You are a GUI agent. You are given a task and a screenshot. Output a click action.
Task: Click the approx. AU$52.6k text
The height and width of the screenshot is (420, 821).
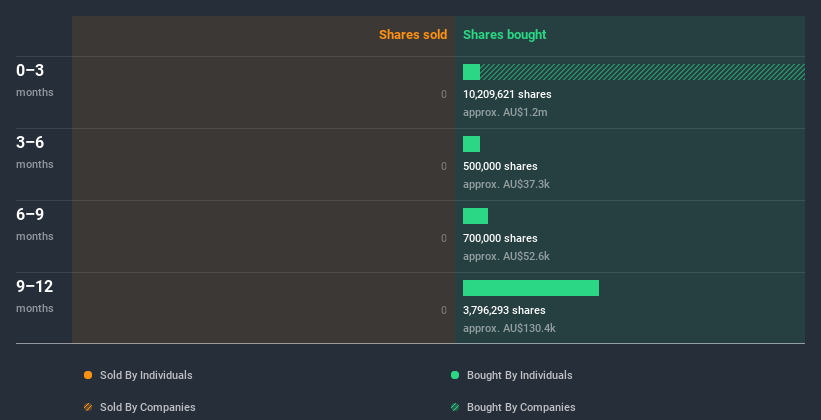click(506, 256)
